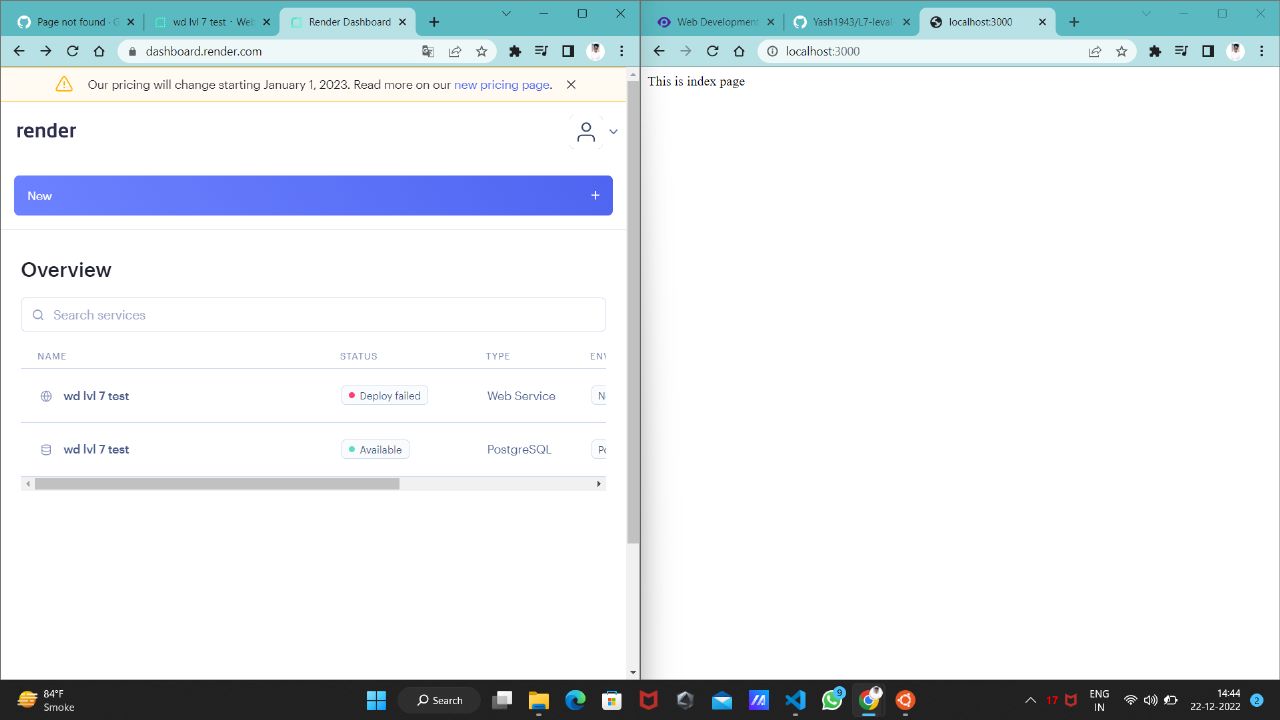Image resolution: width=1280 pixels, height=720 pixels.
Task: Switch to the Web Development tab in the localhost window
Action: (714, 22)
